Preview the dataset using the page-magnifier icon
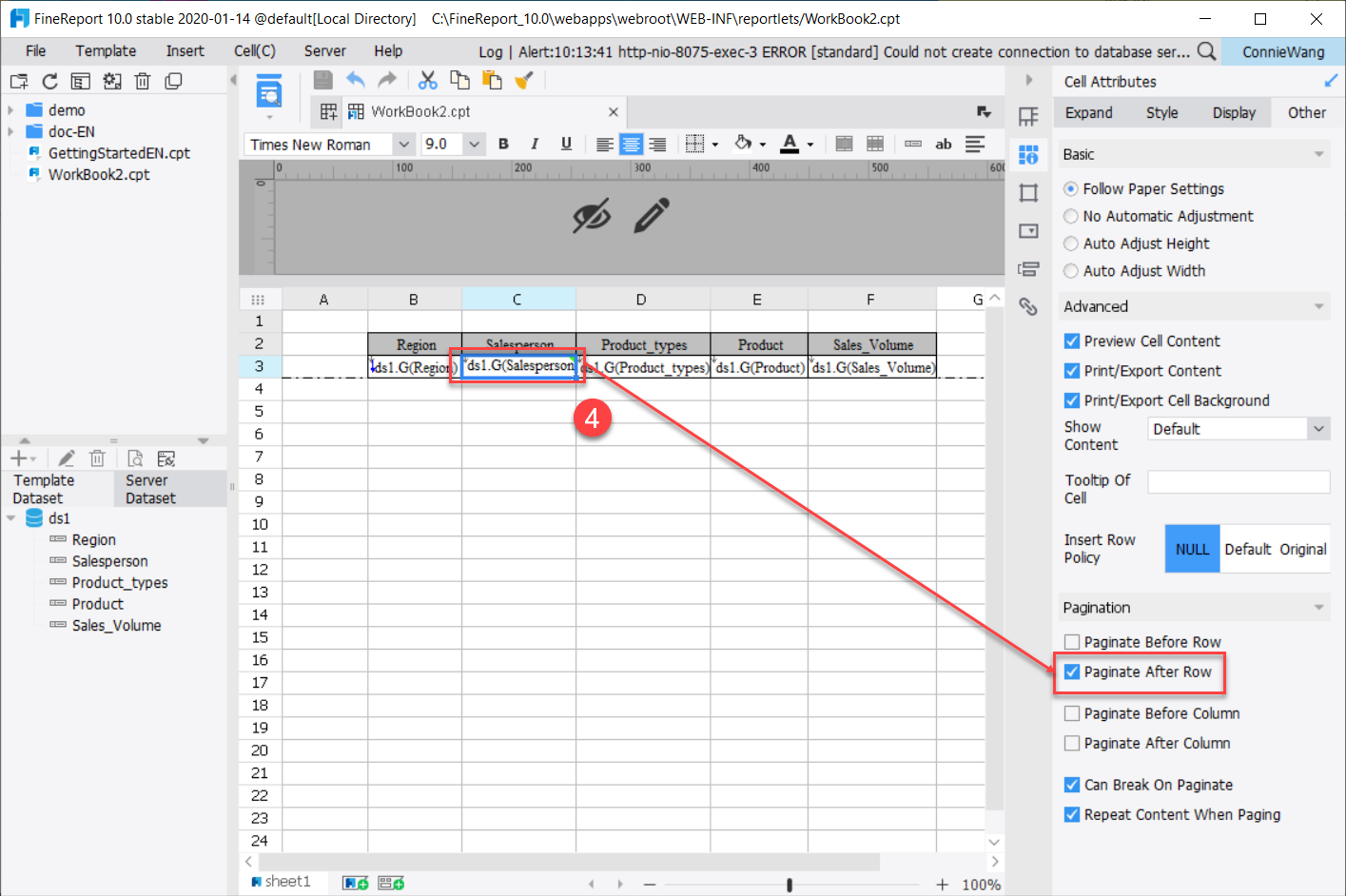This screenshot has height=896, width=1346. point(136,458)
